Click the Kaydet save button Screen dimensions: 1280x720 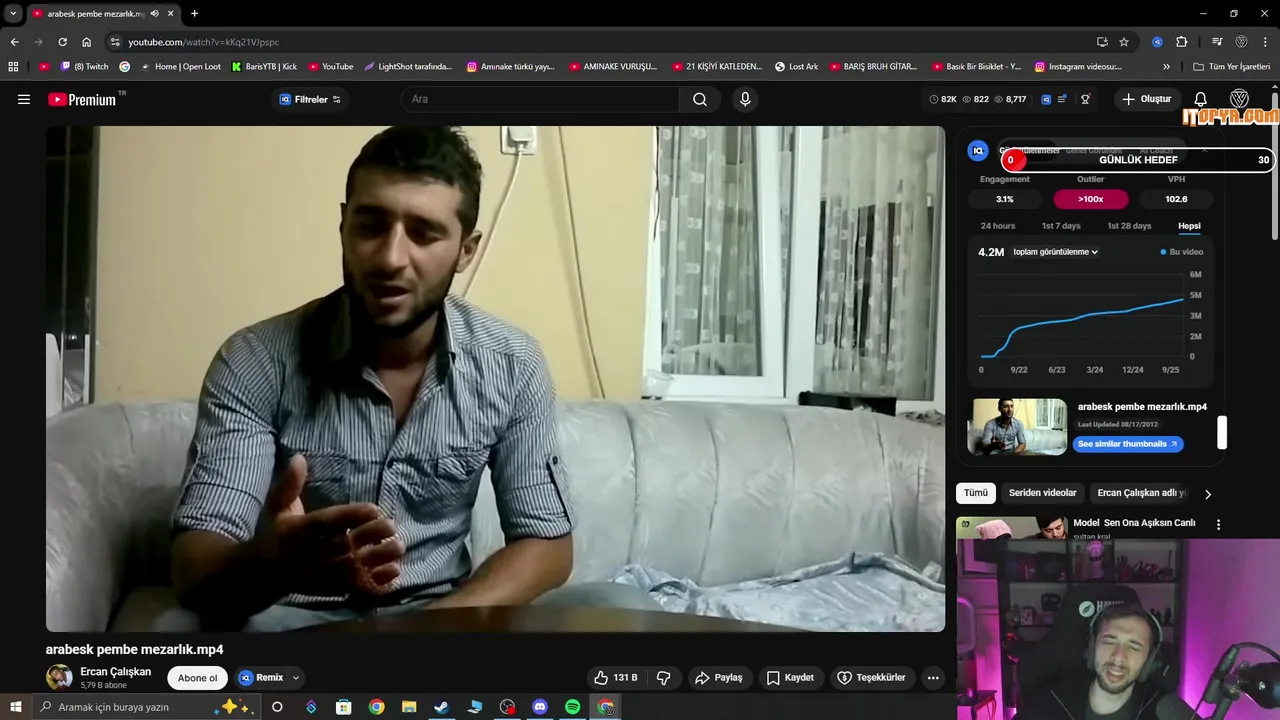(x=790, y=677)
